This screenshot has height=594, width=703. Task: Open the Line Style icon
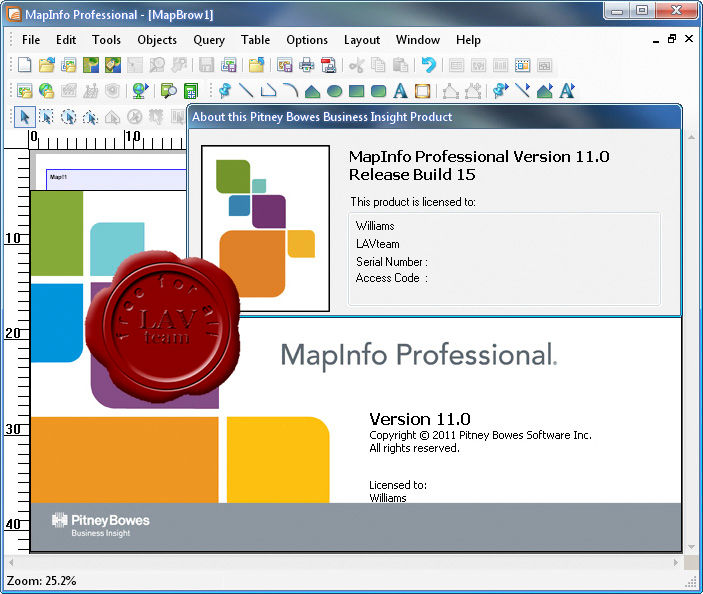tap(522, 91)
